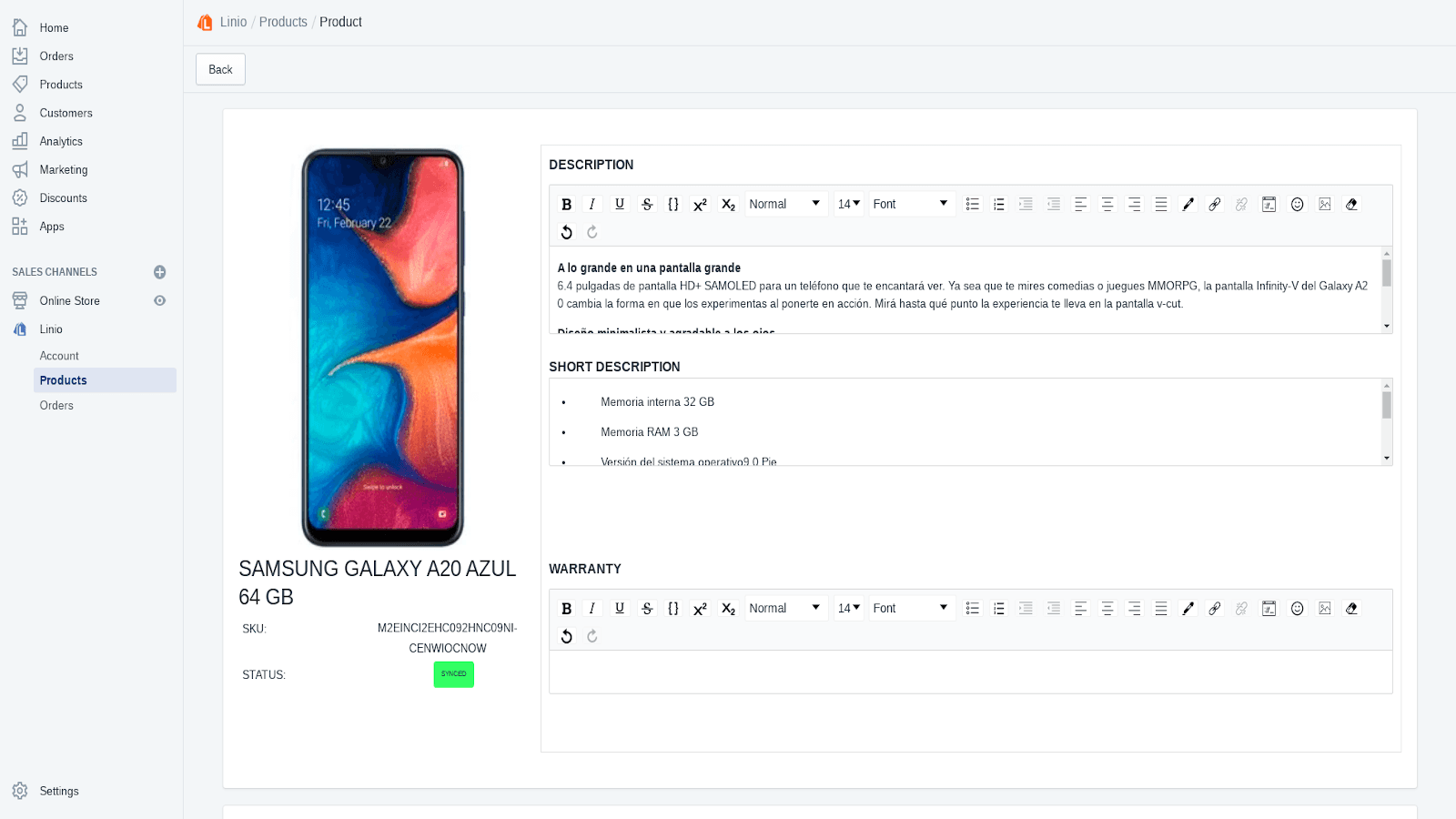
Task: Click the Products breadcrumb link
Action: (283, 22)
